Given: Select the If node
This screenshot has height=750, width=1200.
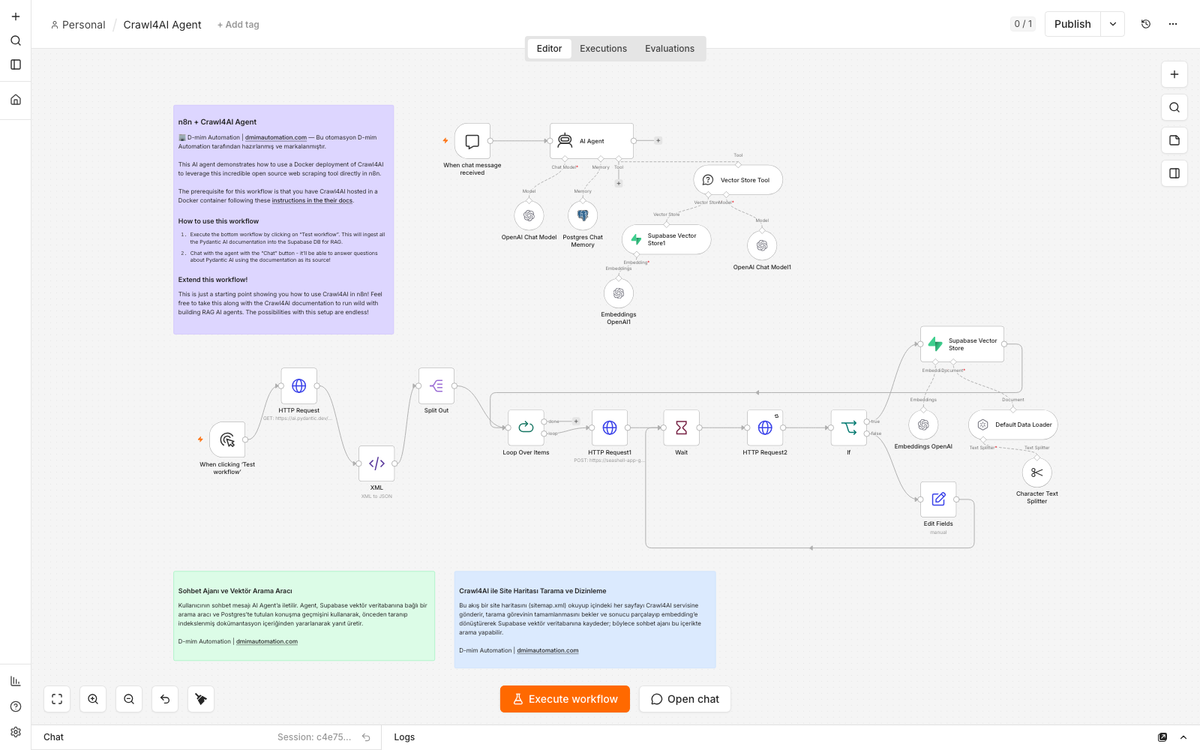Looking at the screenshot, I should click(849, 428).
